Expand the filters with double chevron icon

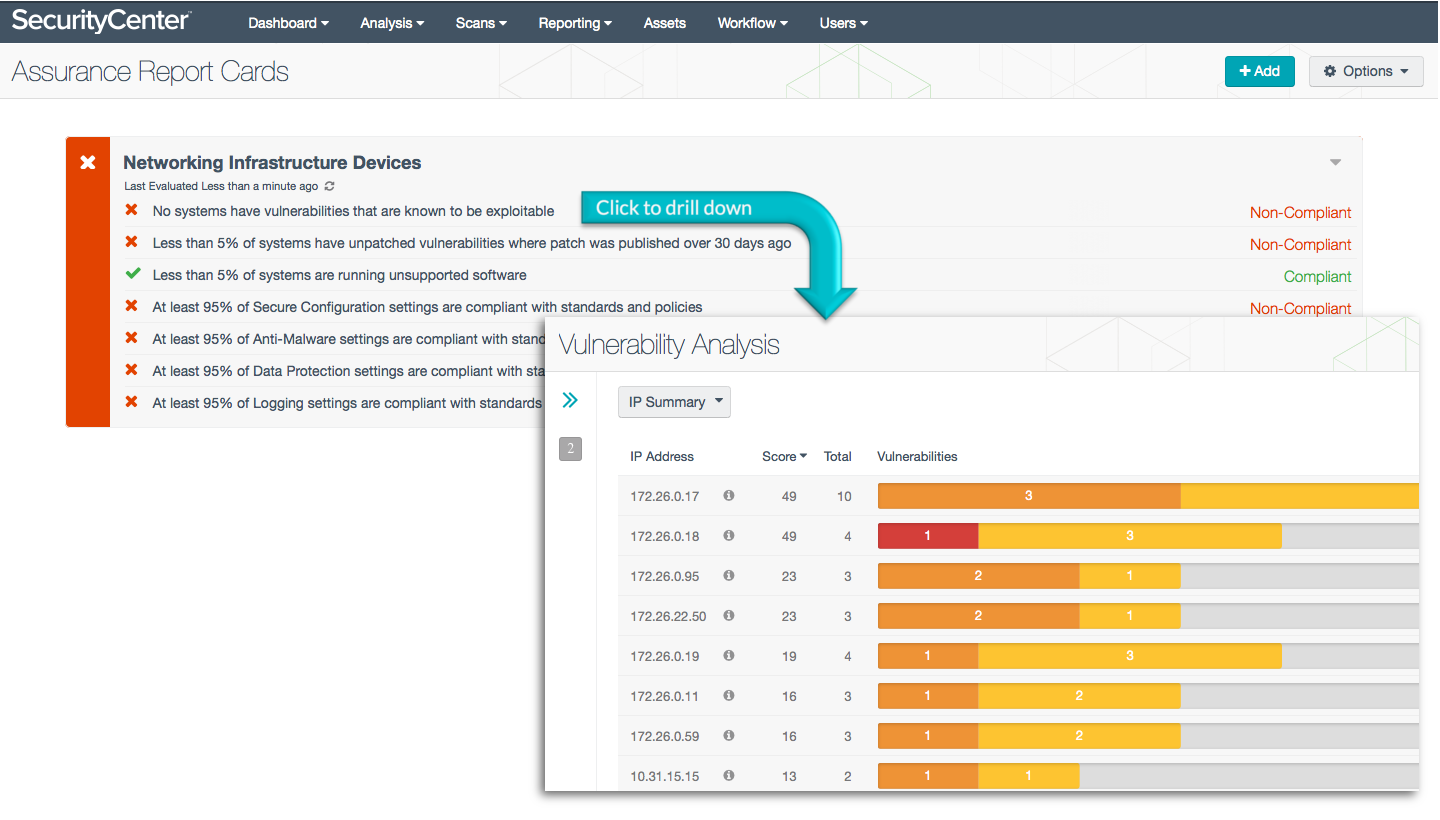click(x=570, y=400)
